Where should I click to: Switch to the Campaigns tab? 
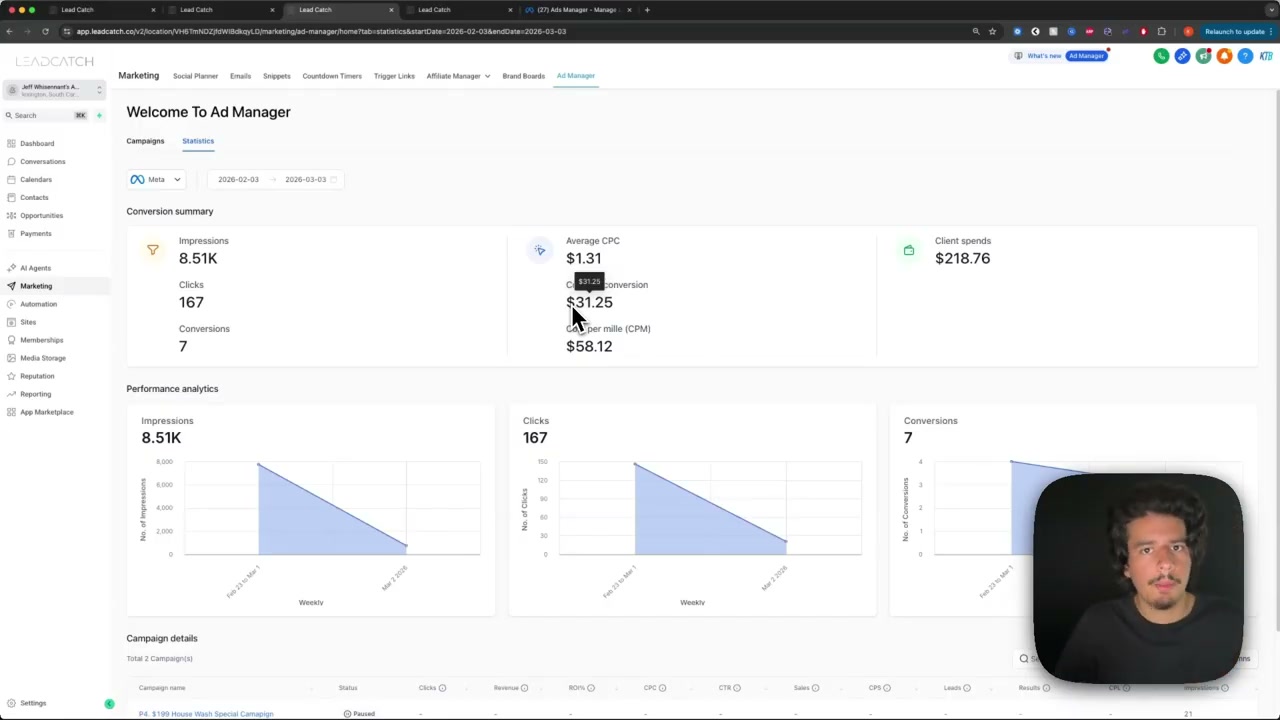coord(145,141)
